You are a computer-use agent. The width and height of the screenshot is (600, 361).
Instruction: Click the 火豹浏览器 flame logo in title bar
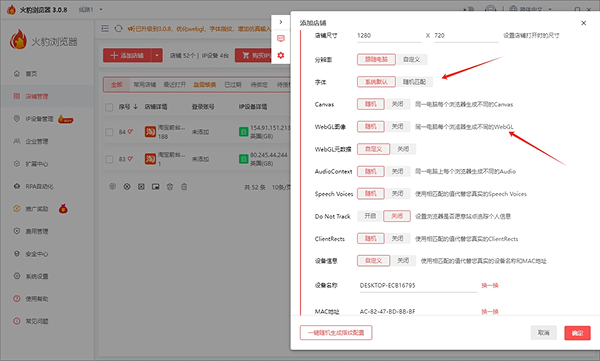point(11,10)
